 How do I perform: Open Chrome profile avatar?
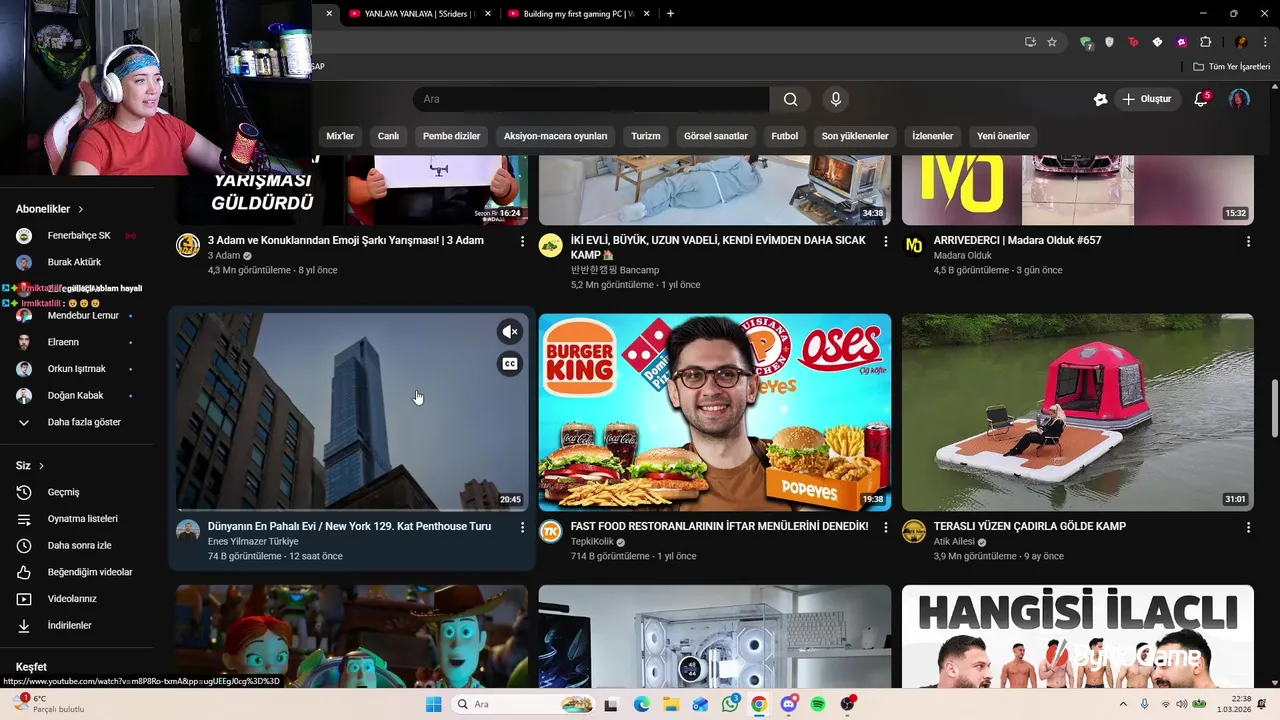[x=1241, y=42]
